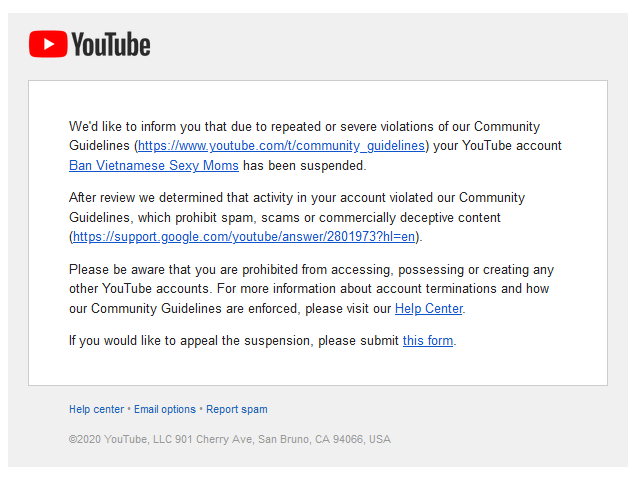Click the footer 'Help center' link
The image size is (639, 478).
97,409
